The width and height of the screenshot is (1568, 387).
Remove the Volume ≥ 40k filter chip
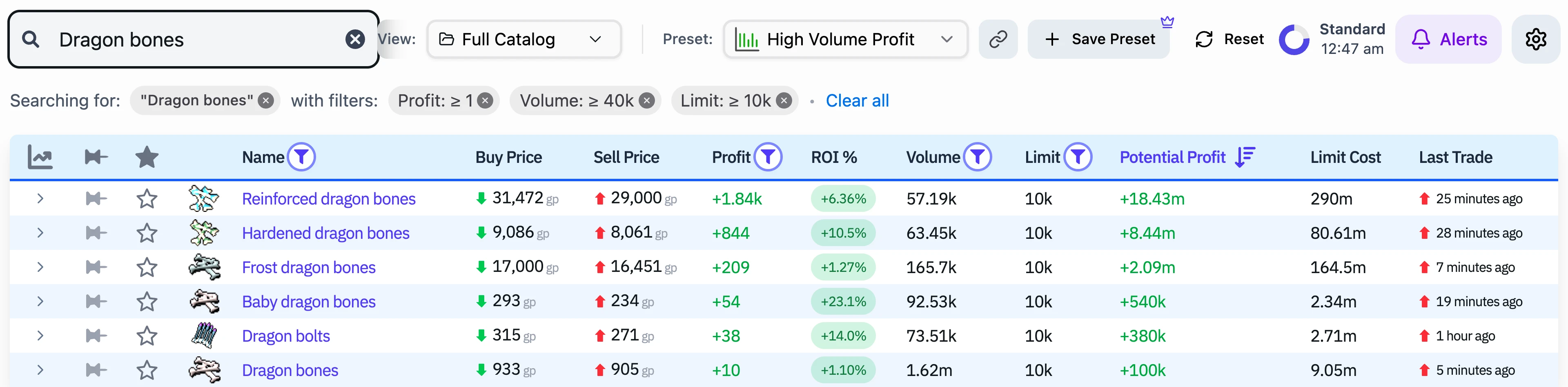(647, 101)
